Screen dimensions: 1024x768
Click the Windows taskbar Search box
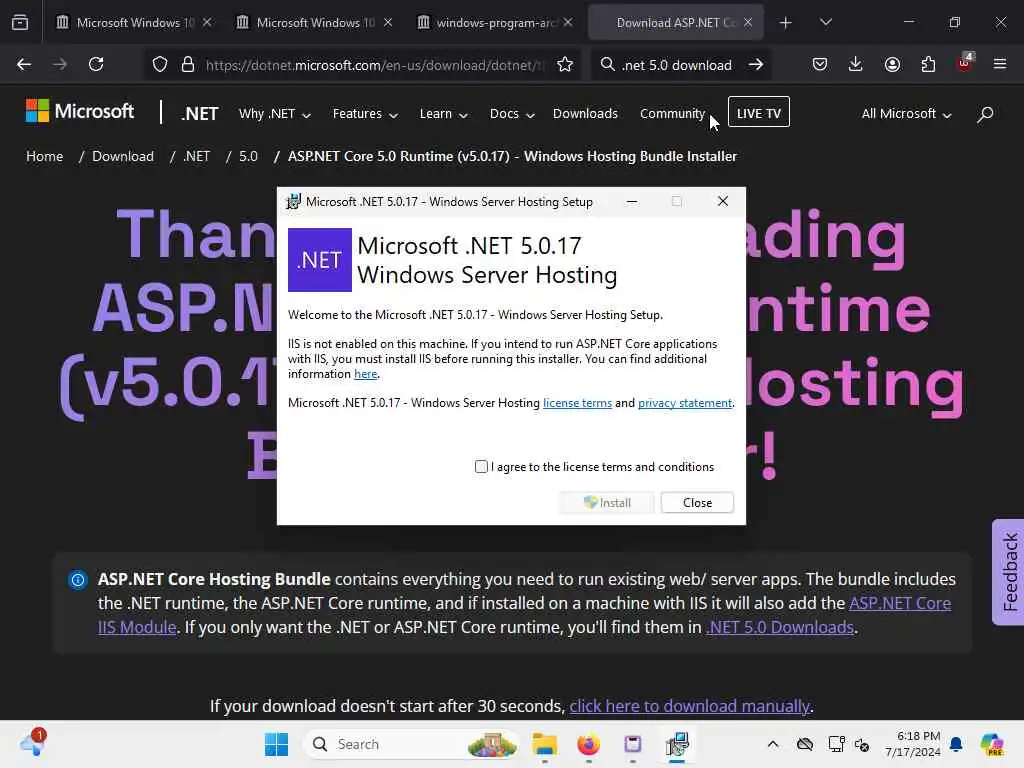411,744
